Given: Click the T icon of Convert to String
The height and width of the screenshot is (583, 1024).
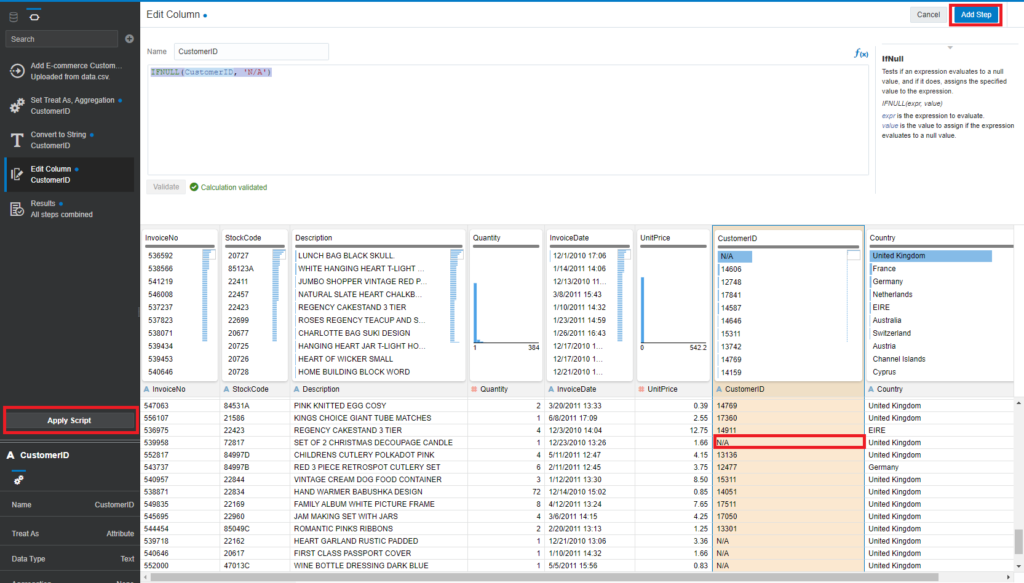Looking at the screenshot, I should pyautogui.click(x=17, y=140).
